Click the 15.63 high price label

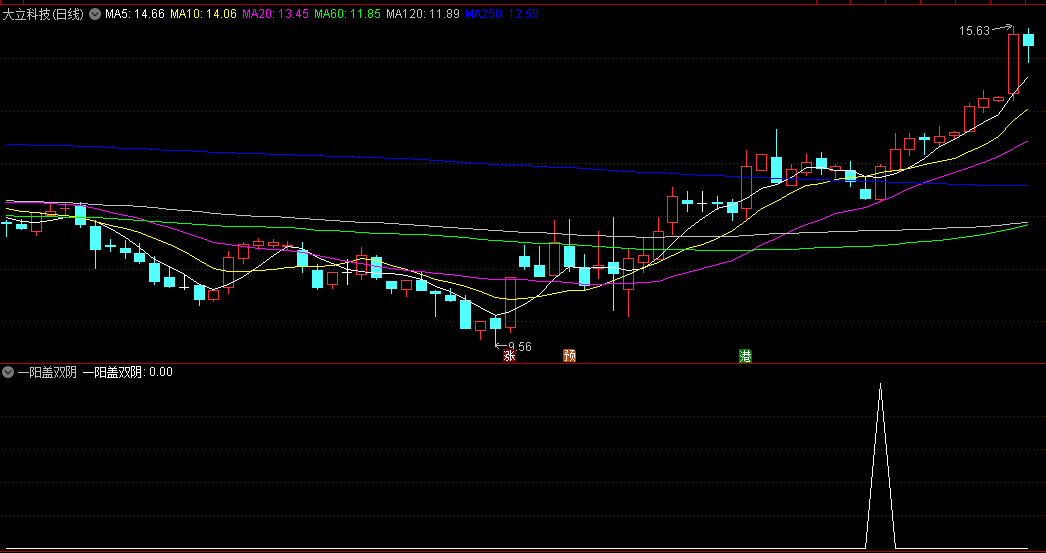tap(974, 31)
